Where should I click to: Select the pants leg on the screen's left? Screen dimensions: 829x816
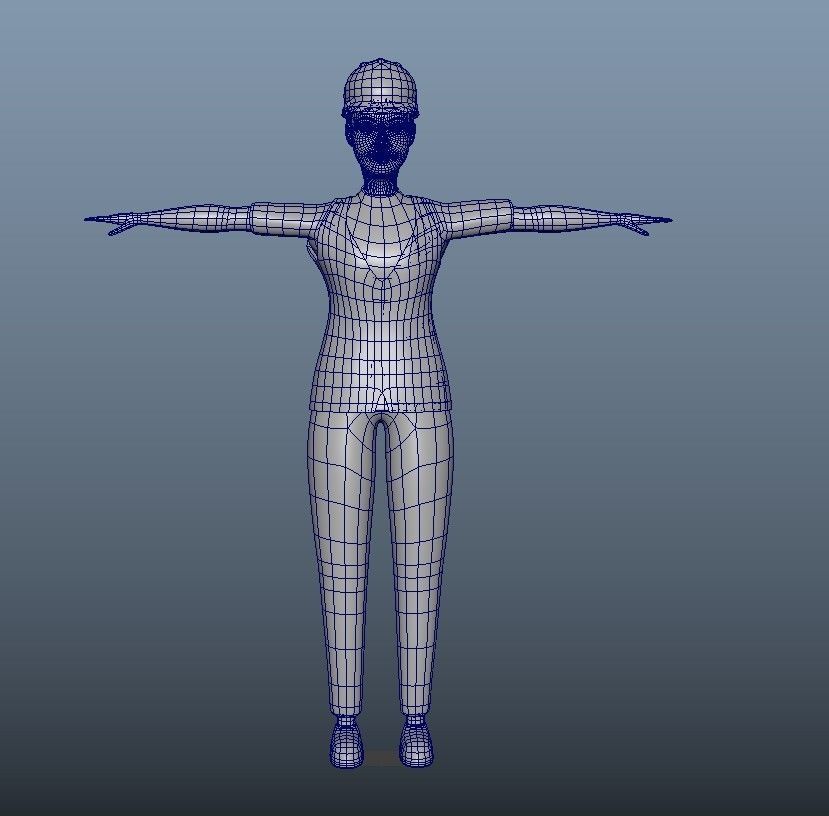[x=341, y=563]
